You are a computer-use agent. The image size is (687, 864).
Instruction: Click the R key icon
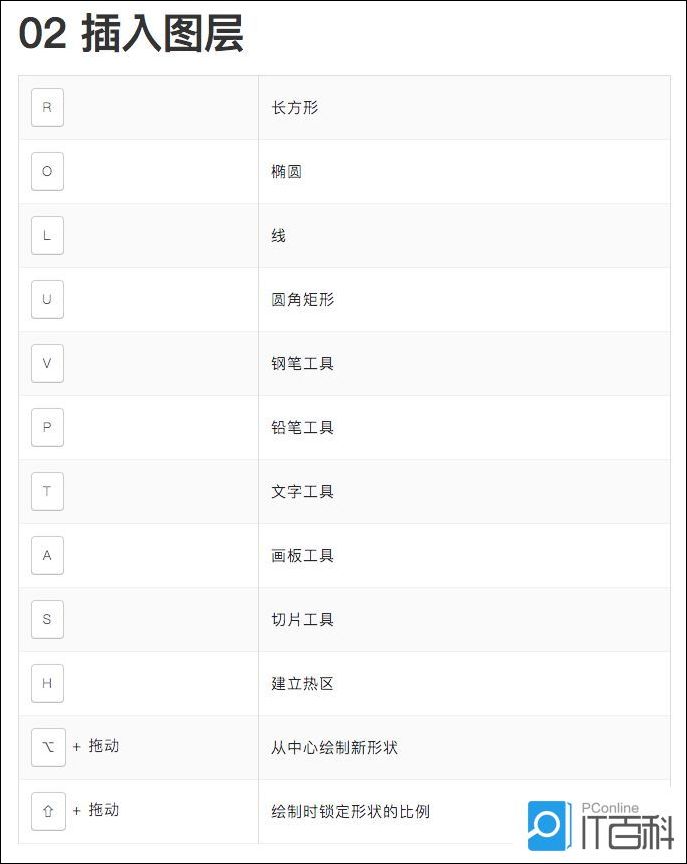point(47,107)
